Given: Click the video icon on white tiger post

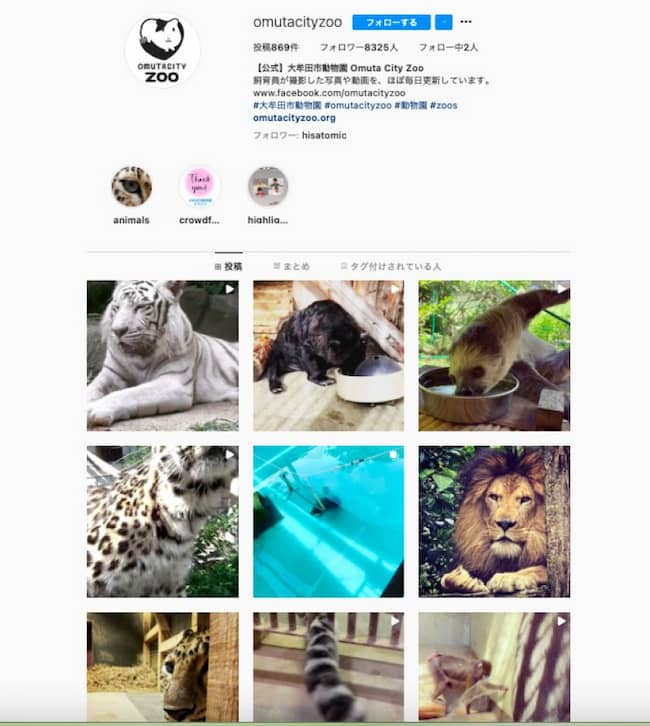Looking at the screenshot, I should point(230,289).
